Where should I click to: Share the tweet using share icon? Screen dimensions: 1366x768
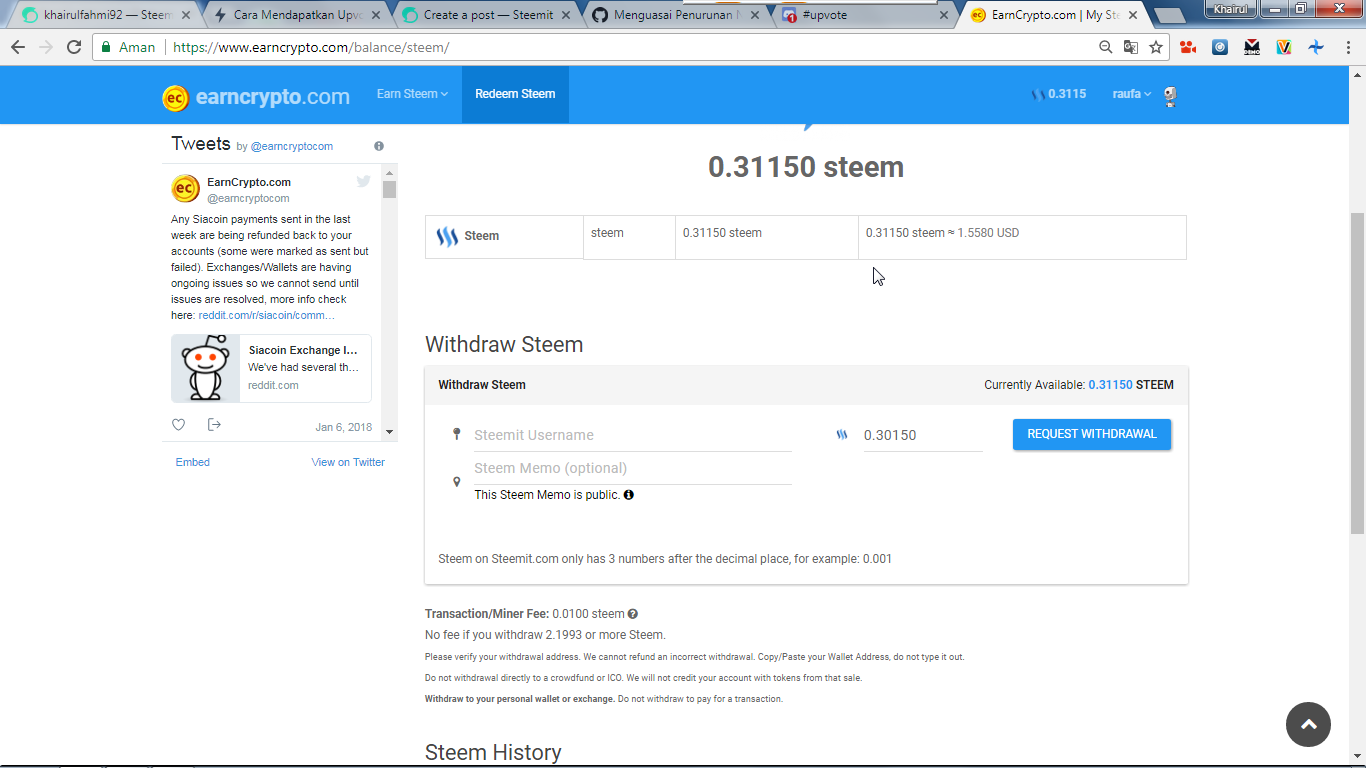pyautogui.click(x=214, y=425)
